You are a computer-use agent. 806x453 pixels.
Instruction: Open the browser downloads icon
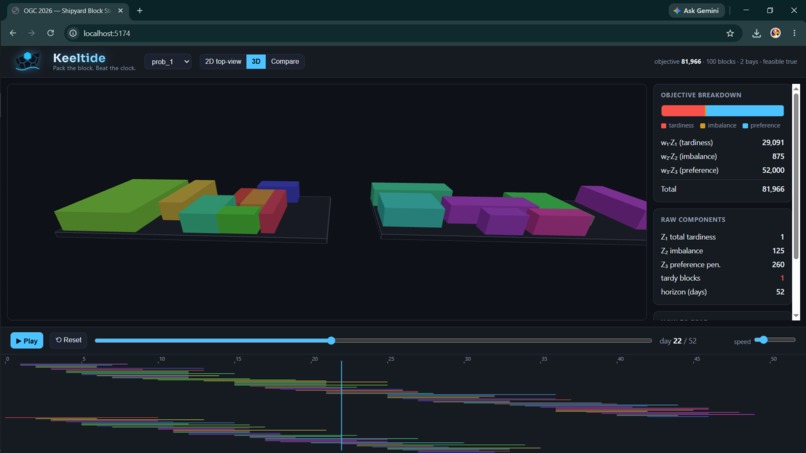point(756,33)
